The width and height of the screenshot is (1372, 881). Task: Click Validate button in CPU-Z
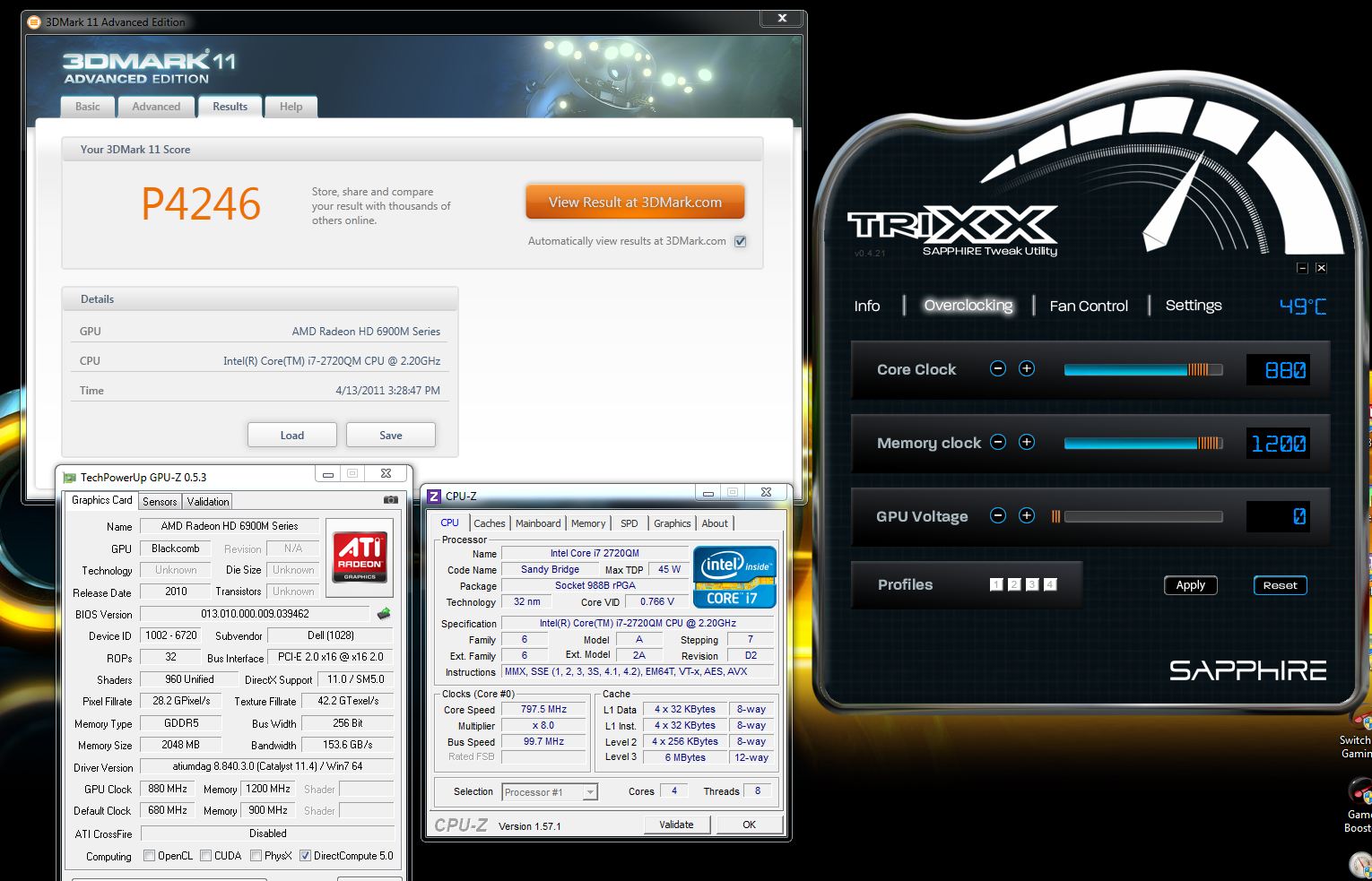[676, 825]
